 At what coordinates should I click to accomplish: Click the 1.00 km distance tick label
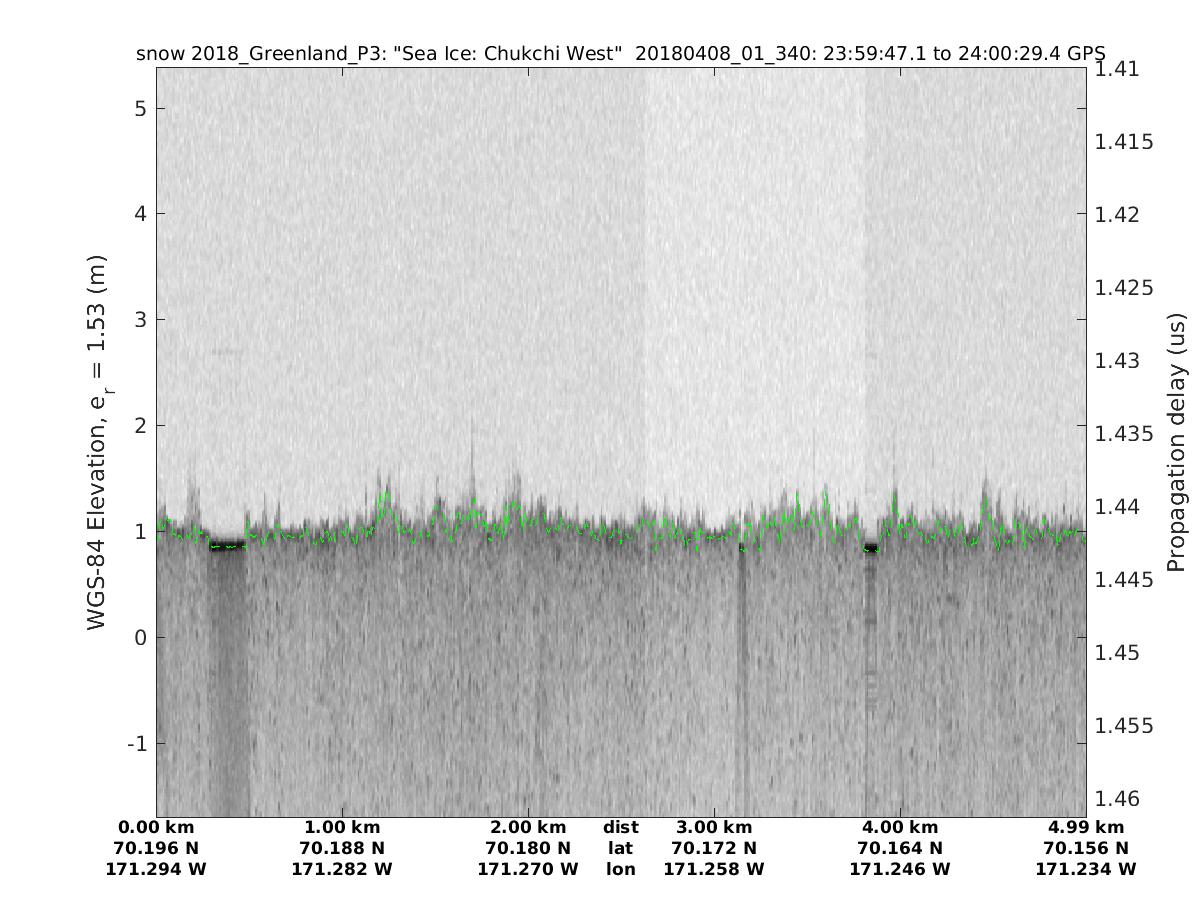(342, 828)
